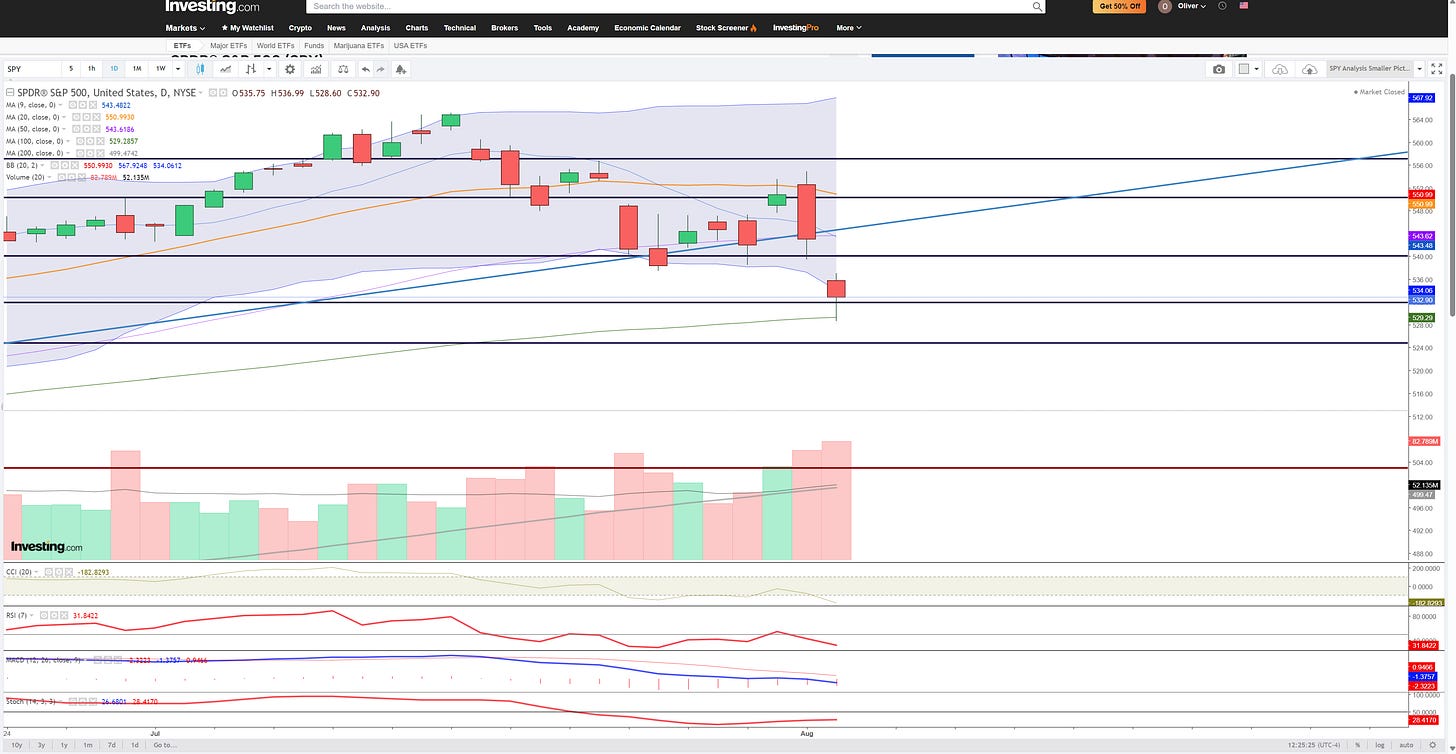Select the Marijuana ETFs tab
Image resolution: width=1456 pixels, height=754 pixels.
point(361,46)
